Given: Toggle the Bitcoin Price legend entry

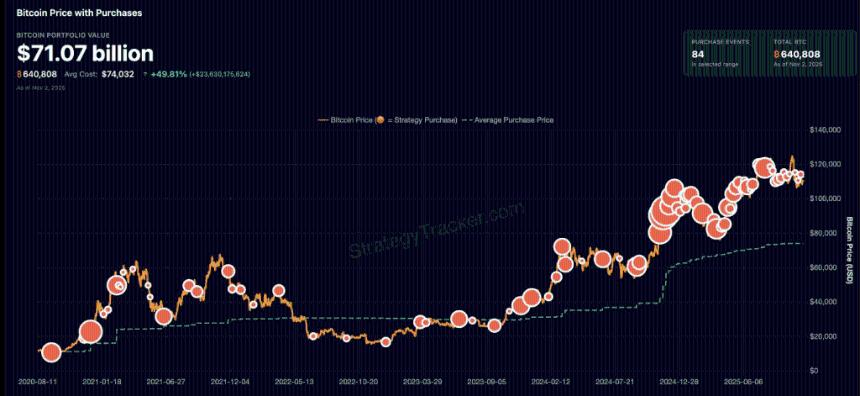Looking at the screenshot, I should pyautogui.click(x=387, y=120).
